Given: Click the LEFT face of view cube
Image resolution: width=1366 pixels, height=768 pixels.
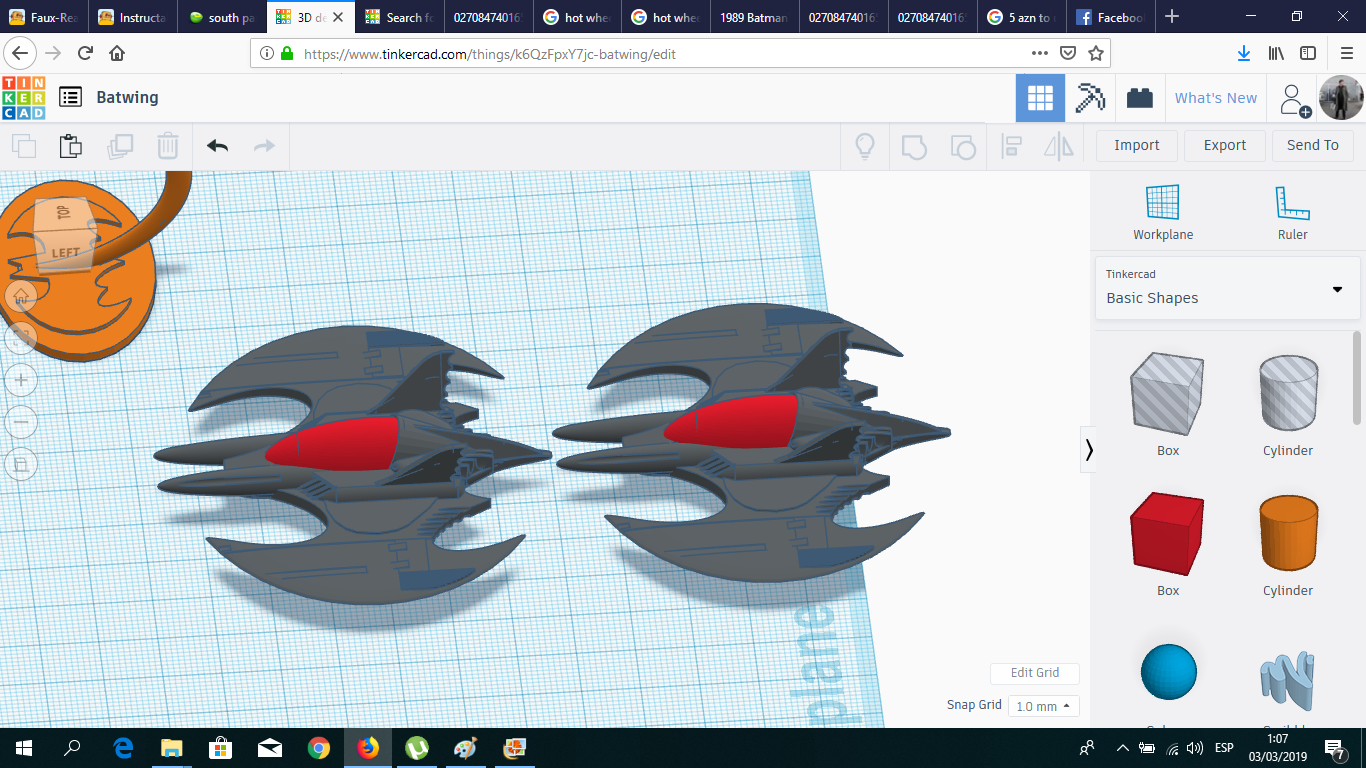Looking at the screenshot, I should pos(65,253).
